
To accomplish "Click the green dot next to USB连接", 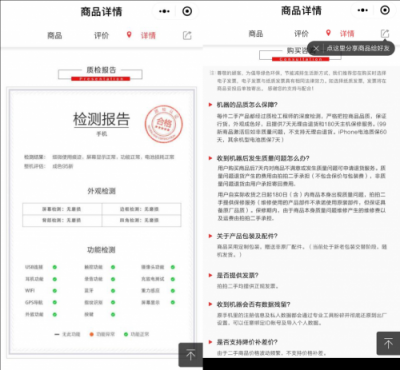I will (x=55, y=267).
